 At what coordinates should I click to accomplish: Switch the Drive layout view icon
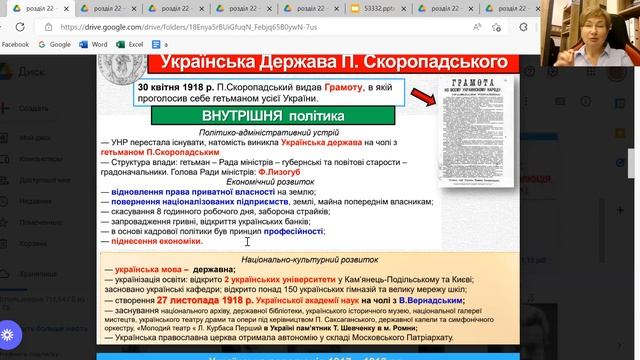pos(560,101)
